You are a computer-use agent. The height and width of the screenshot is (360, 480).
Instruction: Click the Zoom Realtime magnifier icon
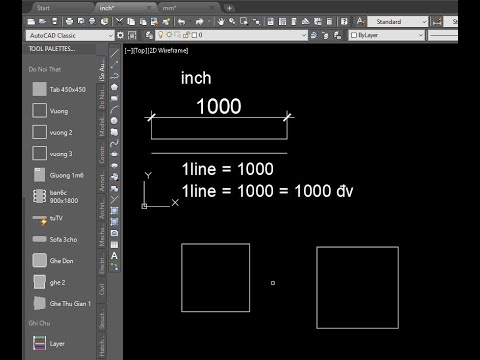(x=232, y=22)
